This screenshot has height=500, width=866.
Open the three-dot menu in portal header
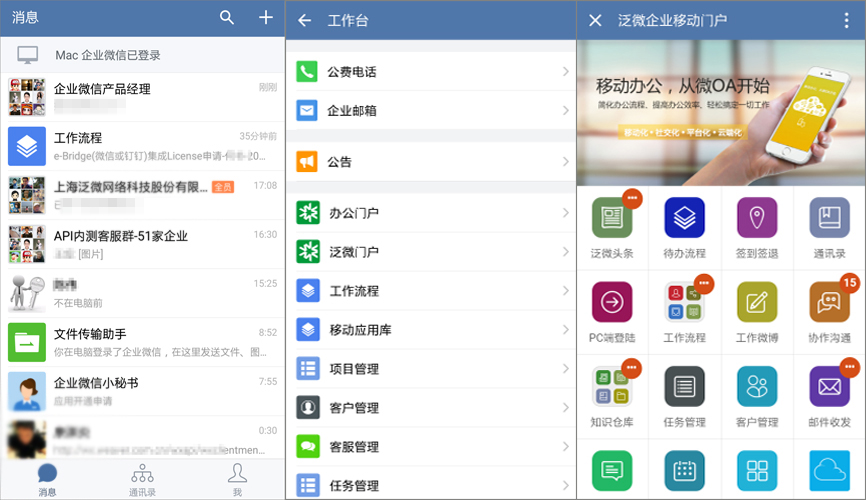846,20
